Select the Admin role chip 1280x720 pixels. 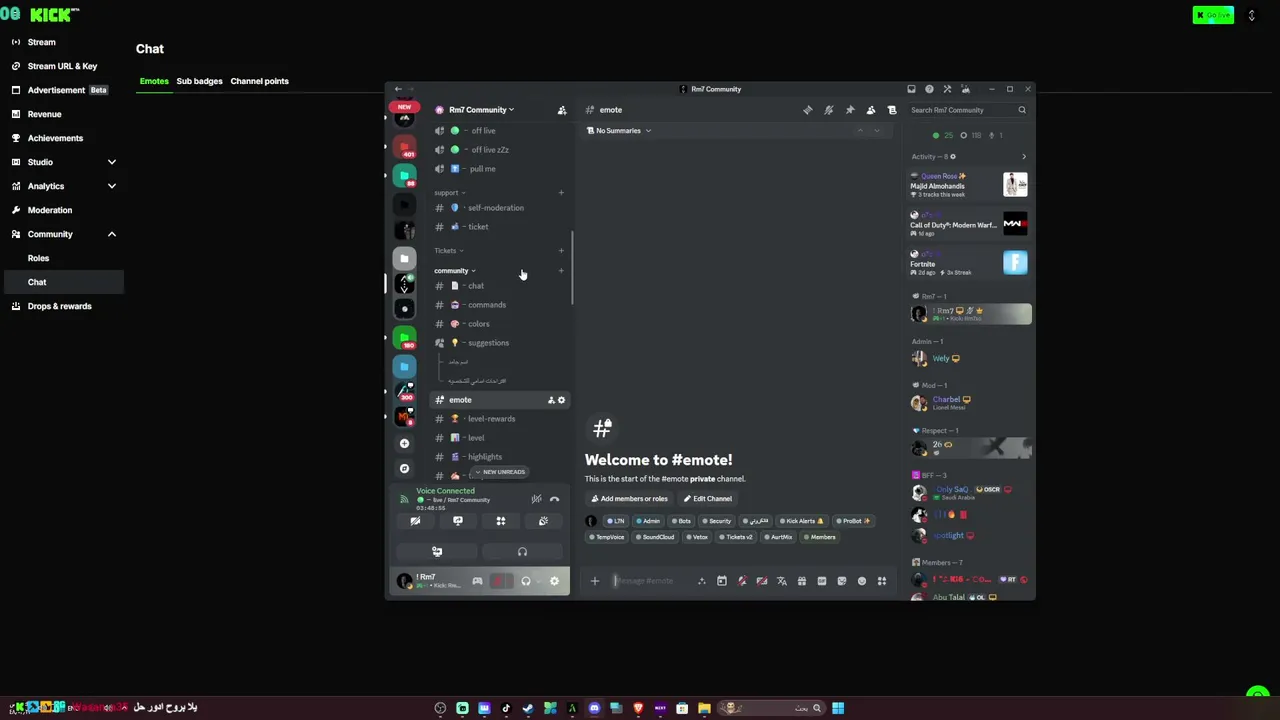pyautogui.click(x=648, y=521)
